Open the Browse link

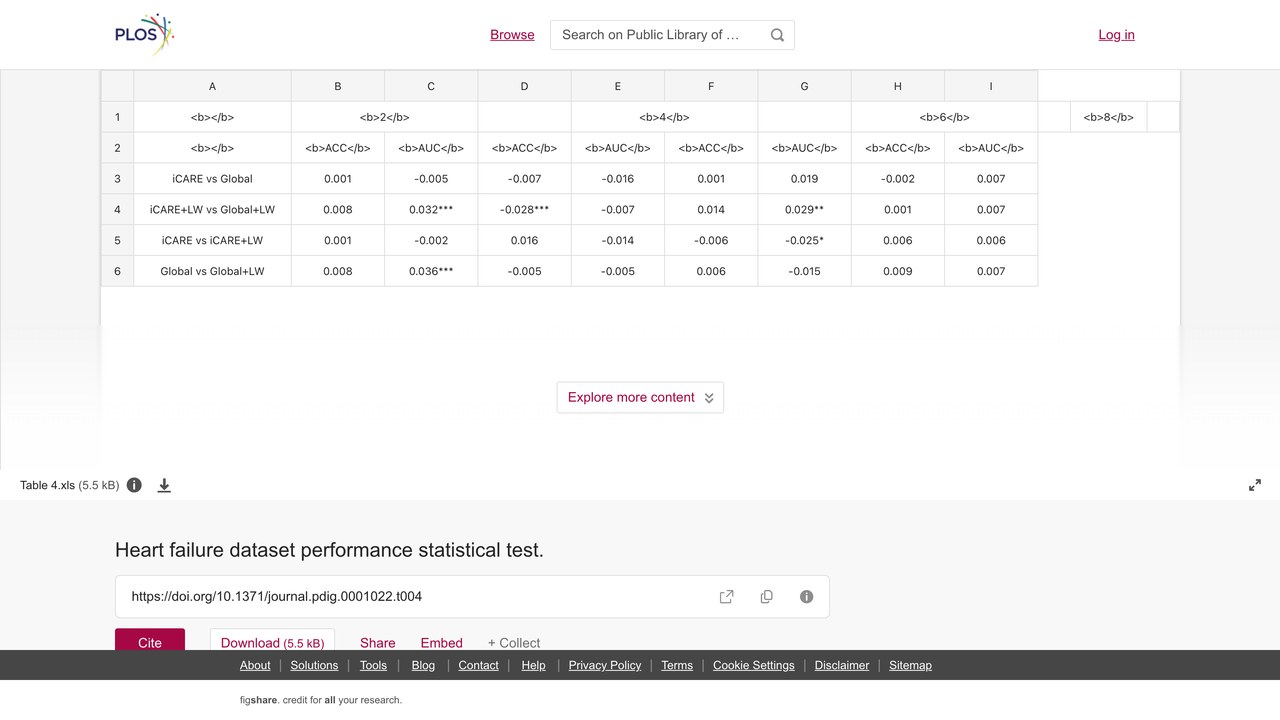(512, 35)
